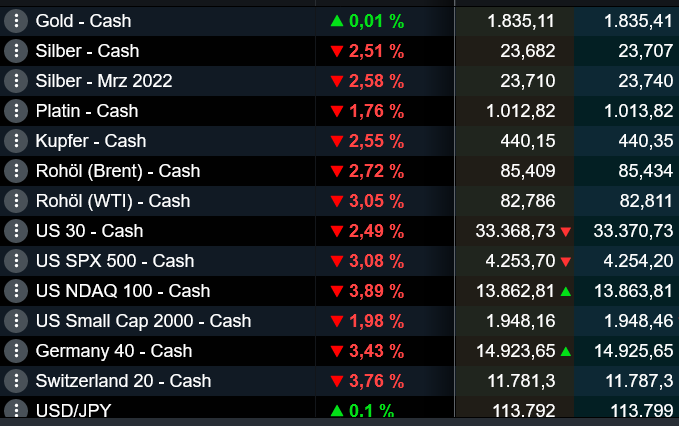Open options menu beside Silber - Cash
This screenshot has width=679, height=426.
pyautogui.click(x=15, y=51)
